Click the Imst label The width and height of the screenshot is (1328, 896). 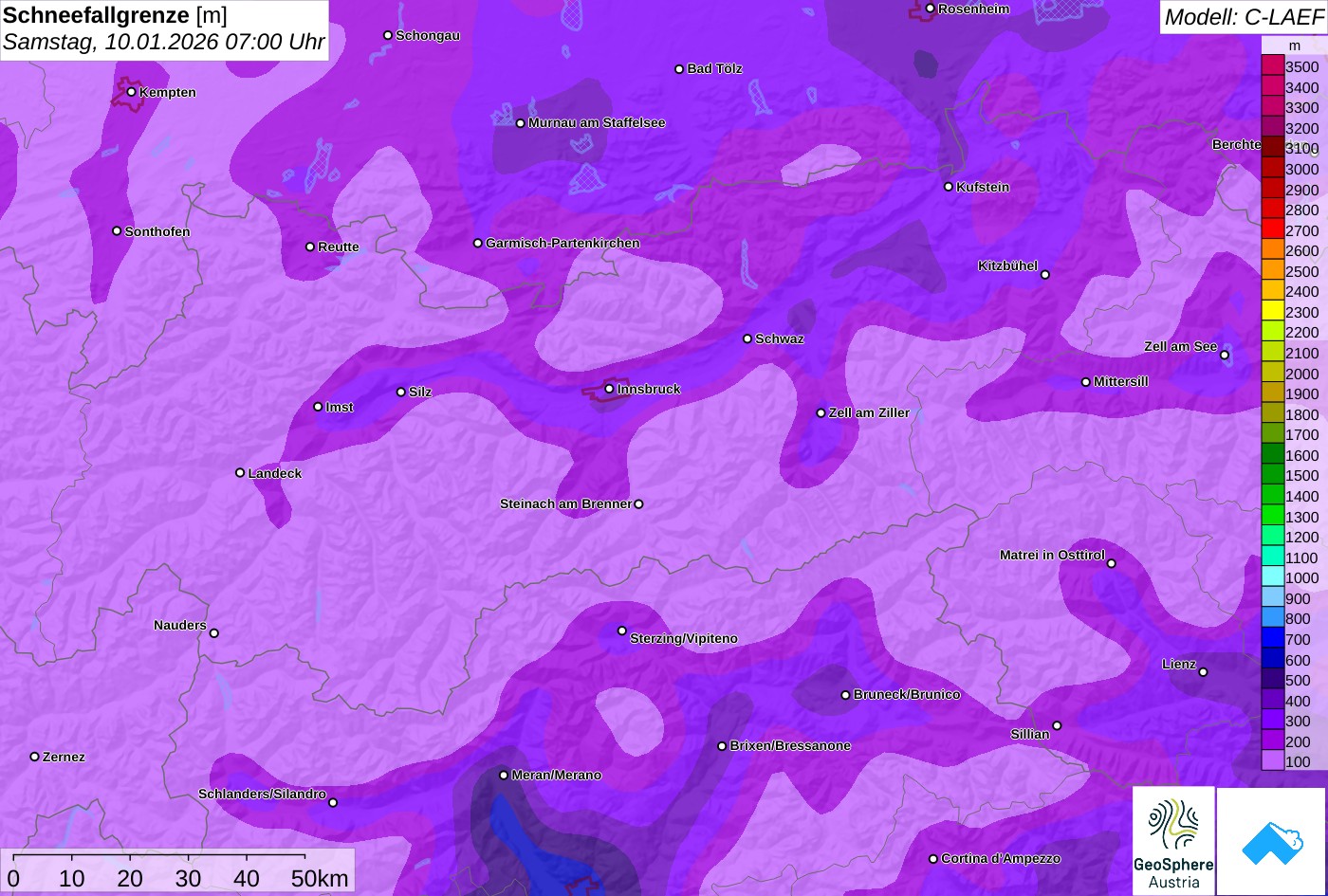(340, 407)
